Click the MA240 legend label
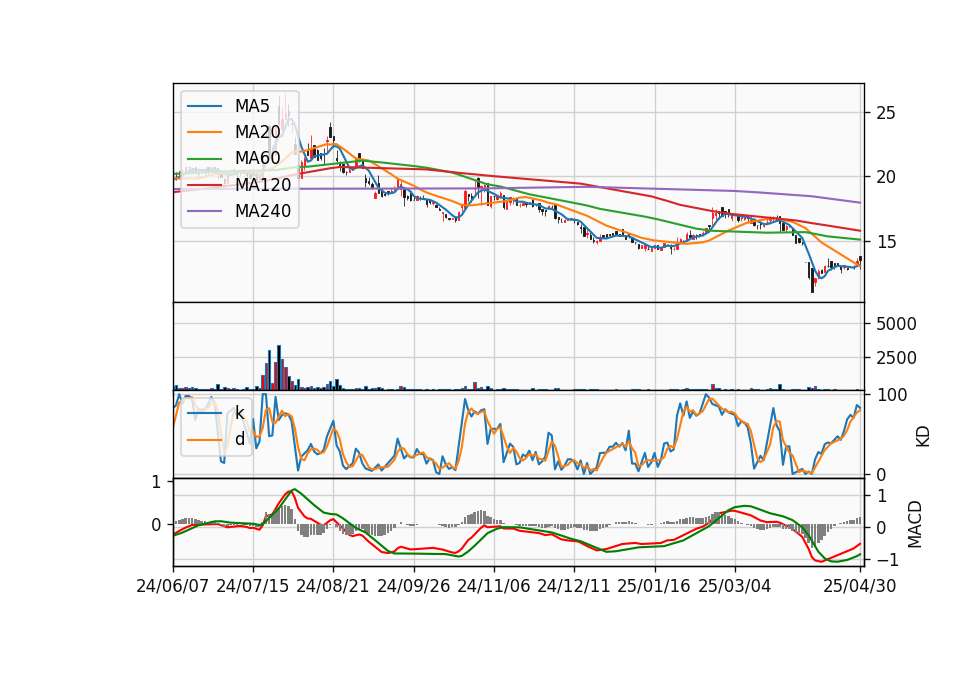Image resolution: width=960 pixels, height=690 pixels. pos(263,211)
